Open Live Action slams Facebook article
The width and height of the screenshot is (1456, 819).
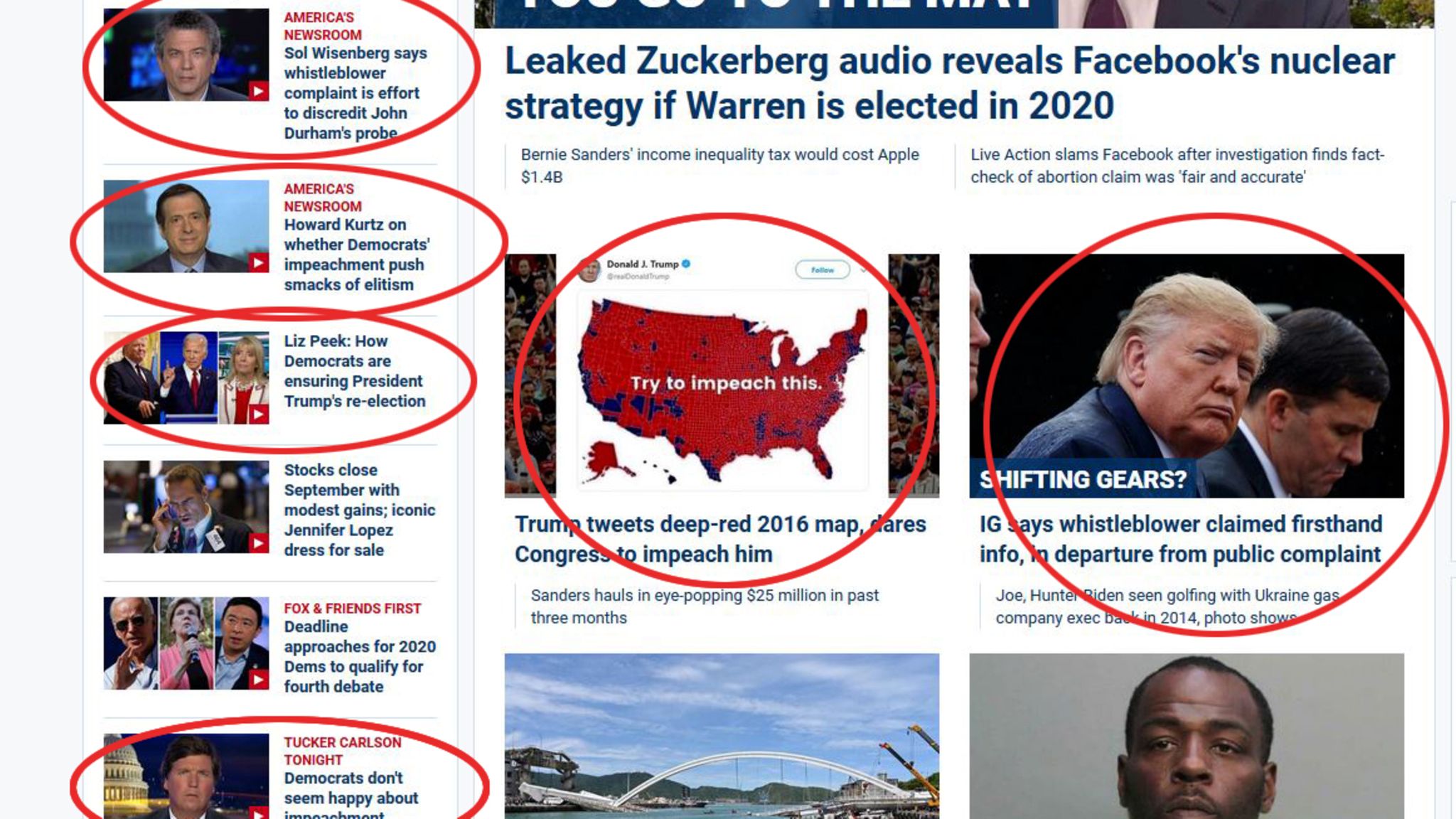tap(1177, 166)
